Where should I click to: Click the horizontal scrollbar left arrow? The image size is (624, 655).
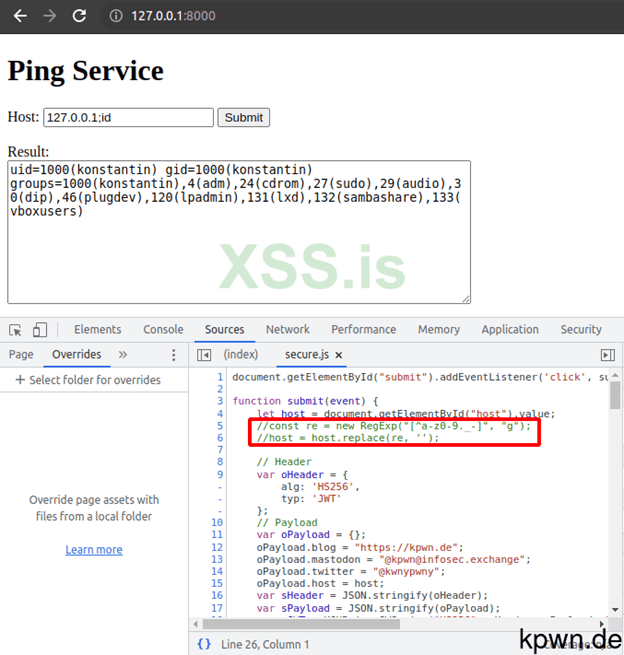[195, 624]
